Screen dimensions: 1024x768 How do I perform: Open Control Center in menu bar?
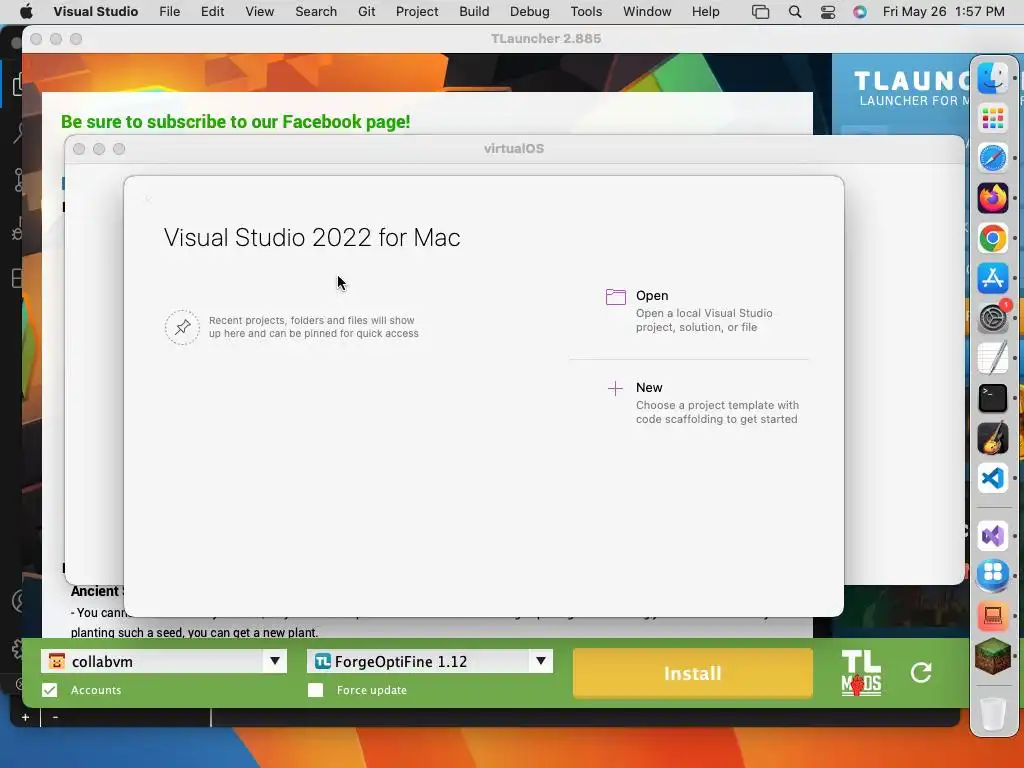[x=827, y=12]
